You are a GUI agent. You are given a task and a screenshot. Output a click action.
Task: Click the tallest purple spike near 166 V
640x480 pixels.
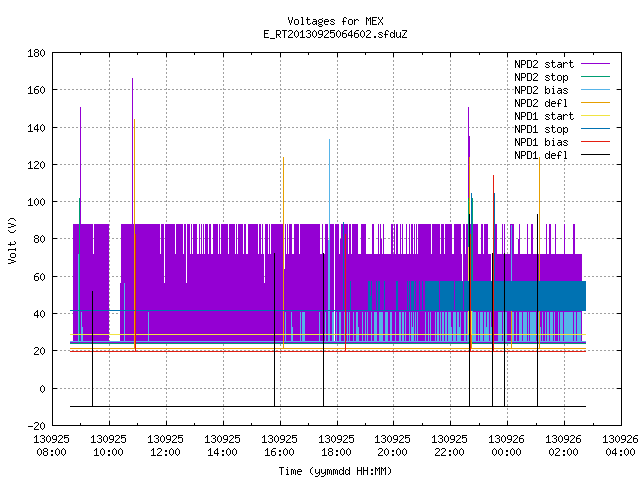(x=132, y=151)
